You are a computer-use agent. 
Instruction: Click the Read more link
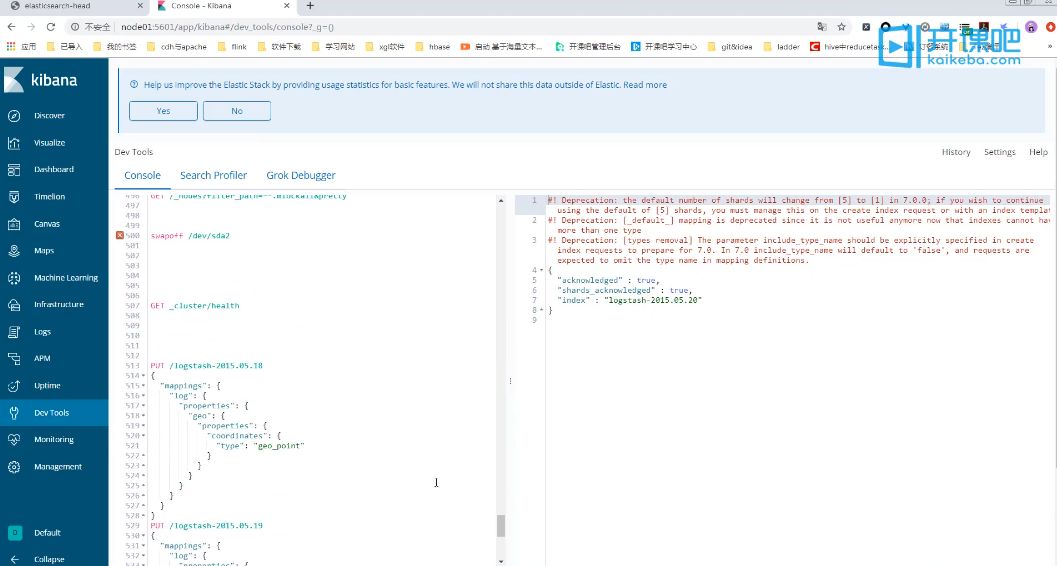645,85
